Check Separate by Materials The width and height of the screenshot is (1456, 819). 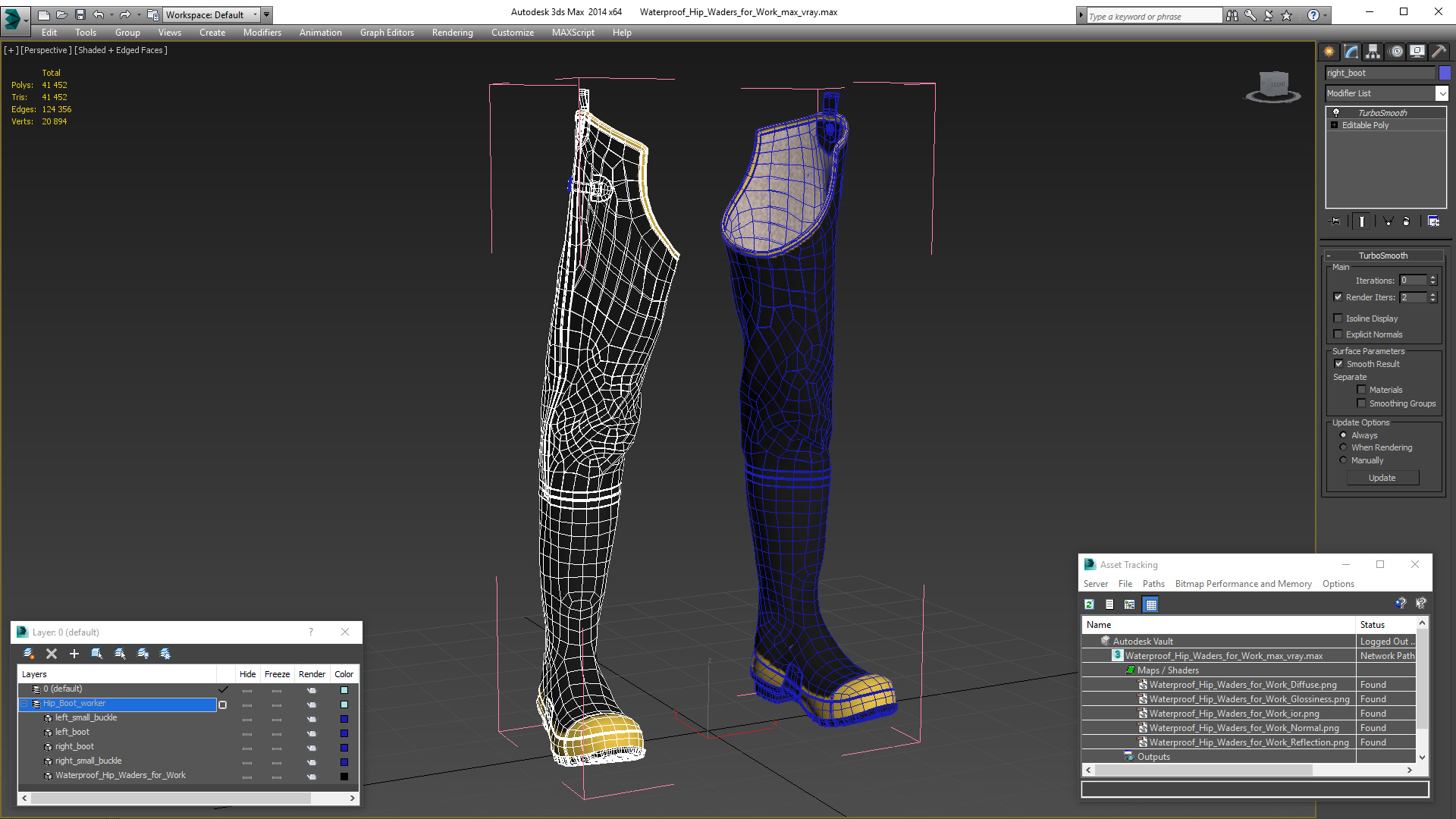point(1362,390)
